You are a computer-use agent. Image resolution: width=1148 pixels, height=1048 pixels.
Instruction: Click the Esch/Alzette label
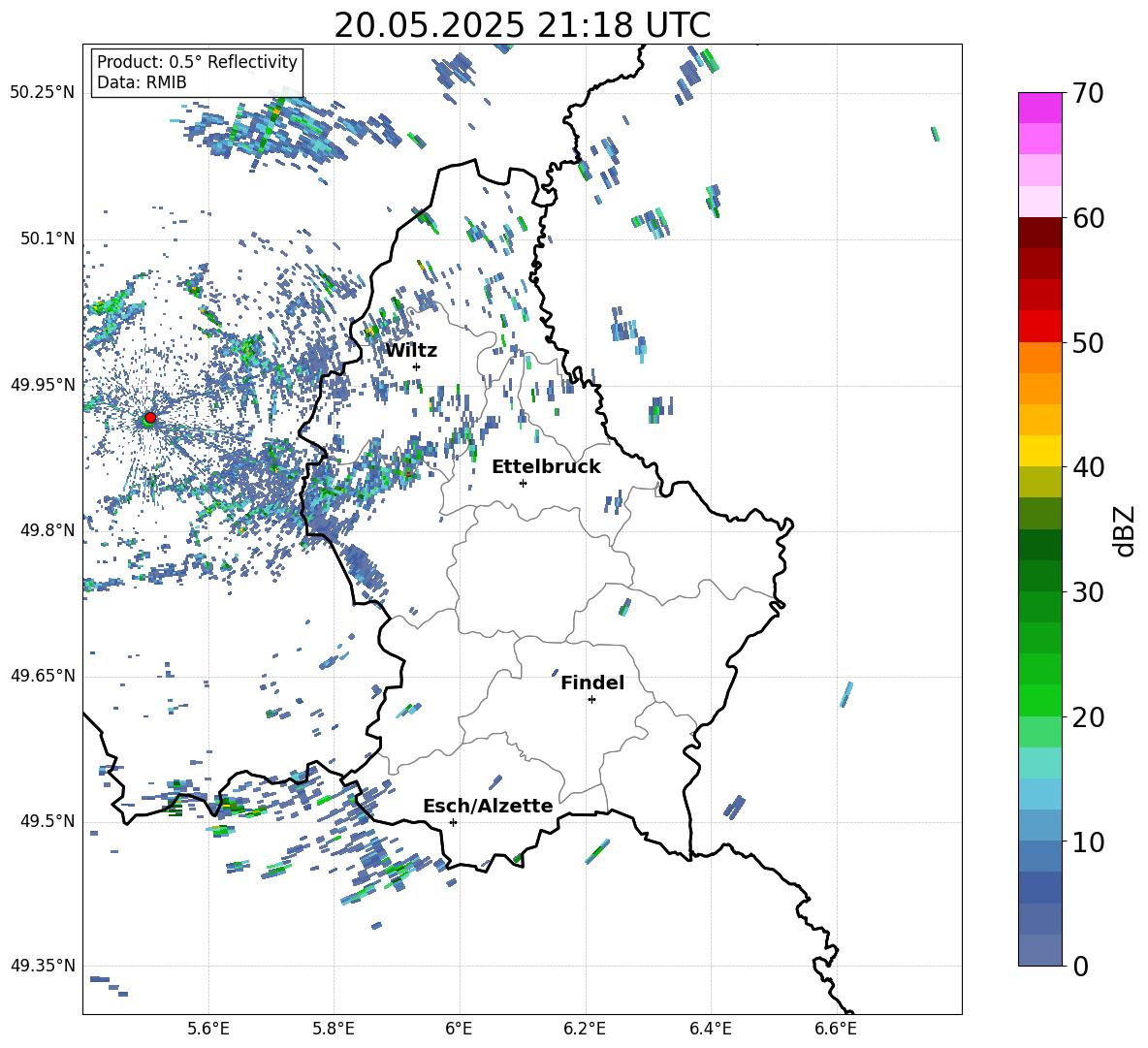[x=488, y=807]
